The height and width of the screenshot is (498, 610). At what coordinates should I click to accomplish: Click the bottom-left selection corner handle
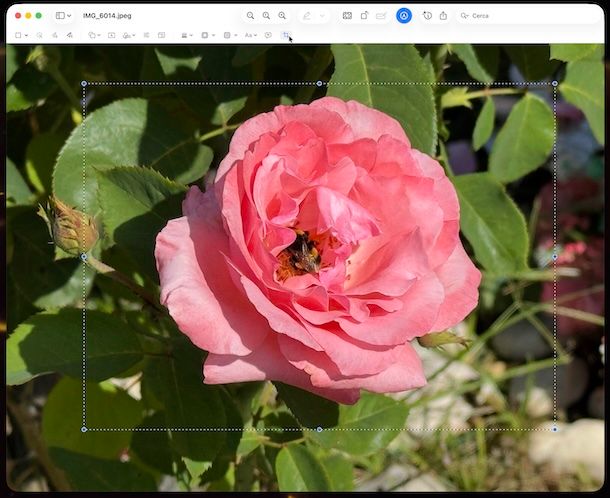[84, 430]
